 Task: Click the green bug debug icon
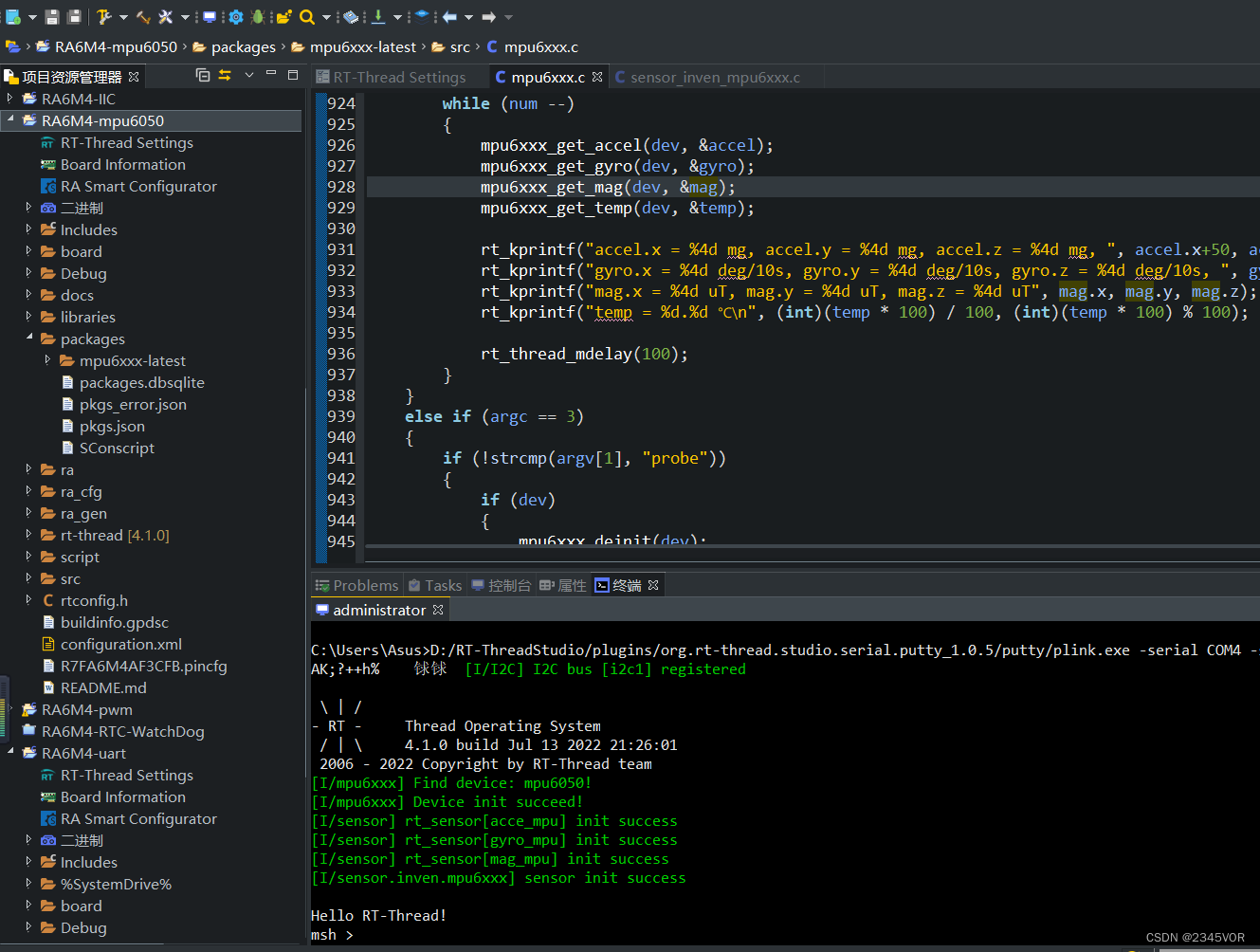[x=258, y=16]
